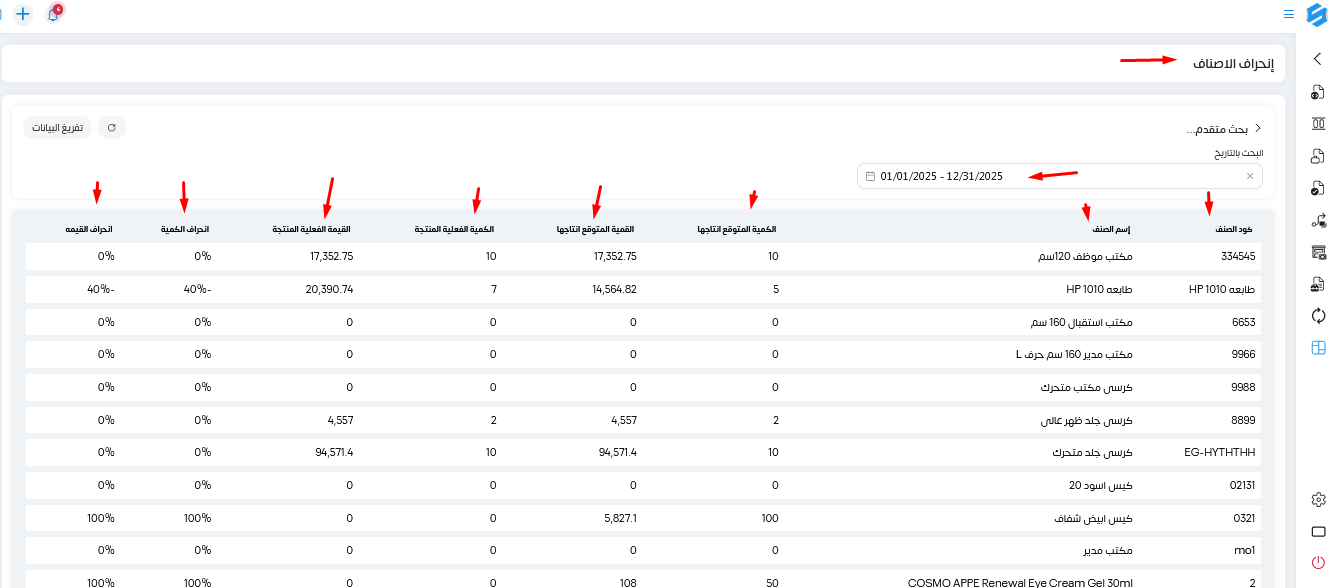Select item code 02131
The height and width of the screenshot is (588, 1338).
[1241, 485]
